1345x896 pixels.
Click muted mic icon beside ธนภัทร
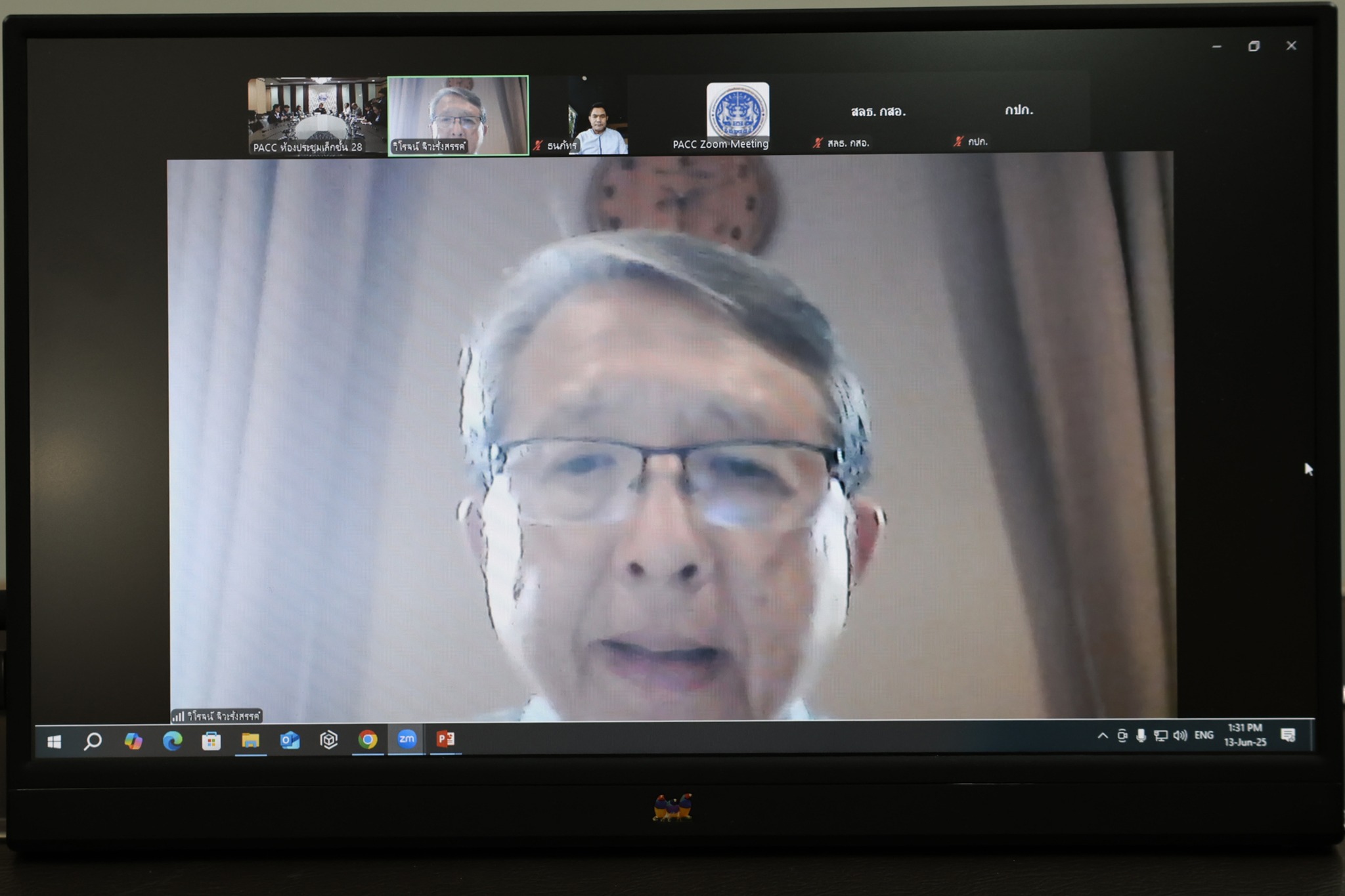tap(538, 145)
